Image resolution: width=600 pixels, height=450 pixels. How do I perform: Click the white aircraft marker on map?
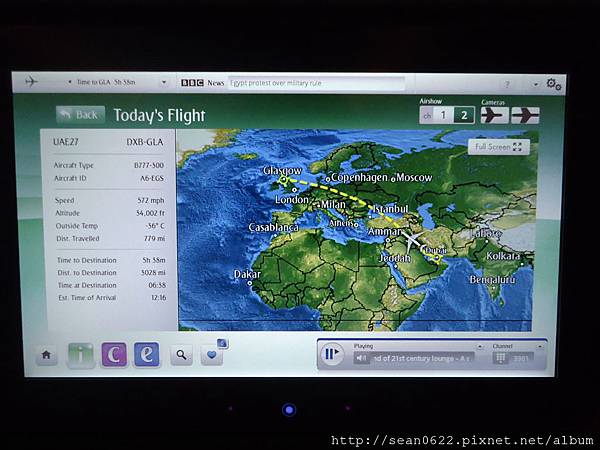412,240
